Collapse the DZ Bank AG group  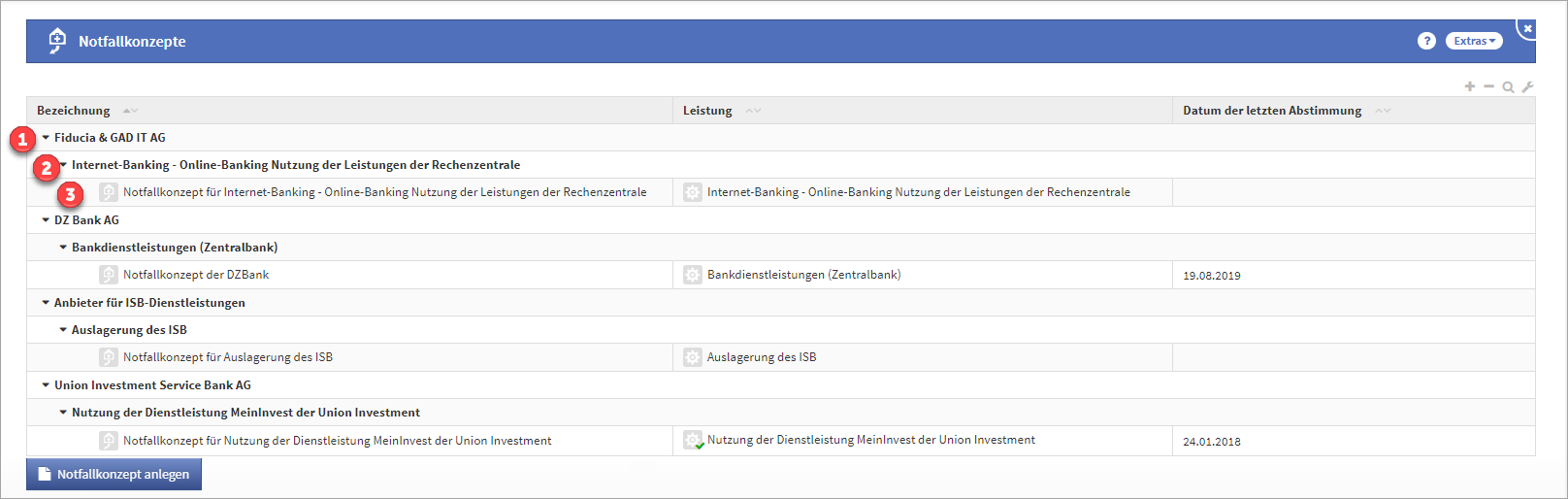46,220
